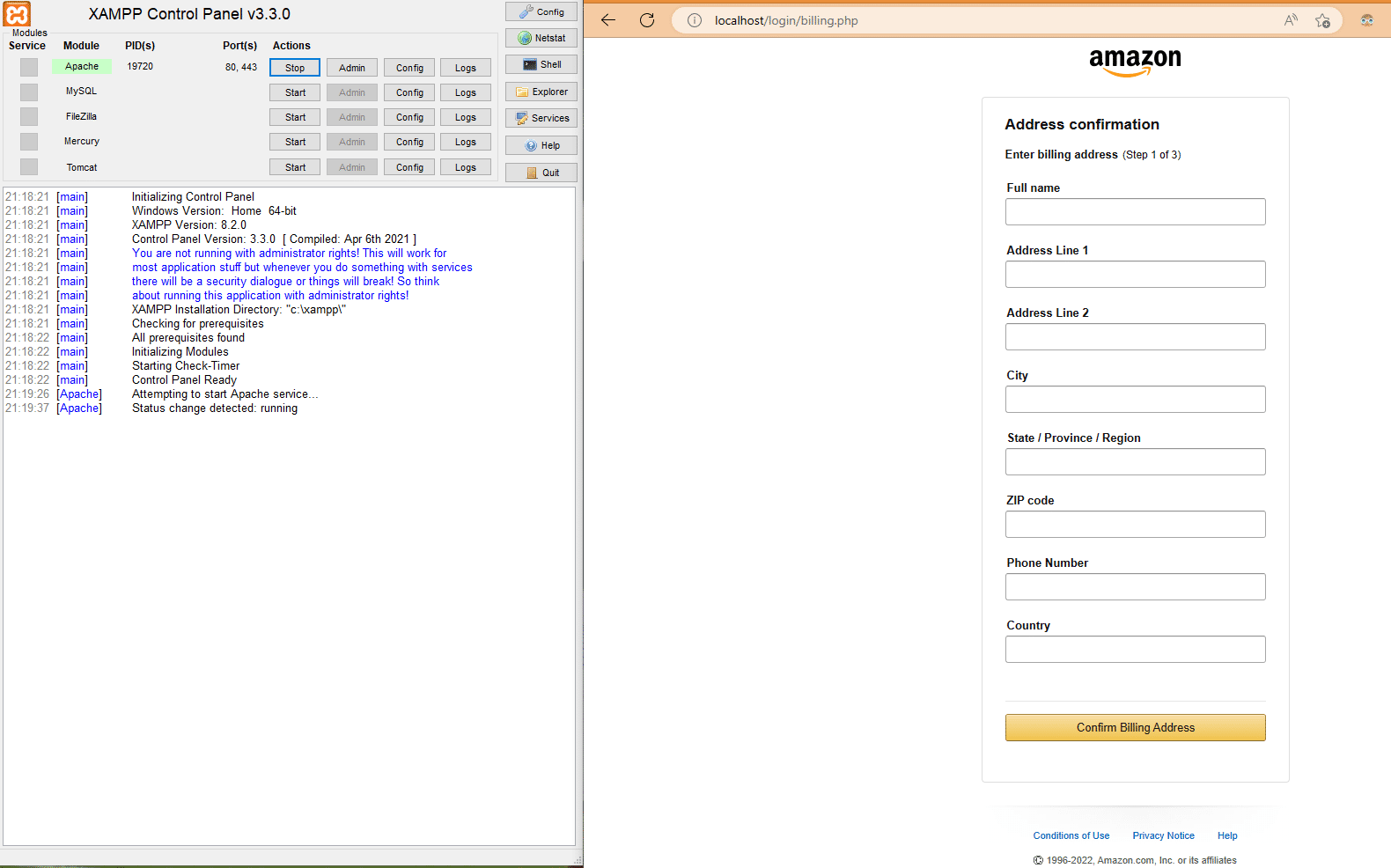This screenshot has width=1391, height=868.
Task: Open Config for the Apache module
Action: point(409,68)
